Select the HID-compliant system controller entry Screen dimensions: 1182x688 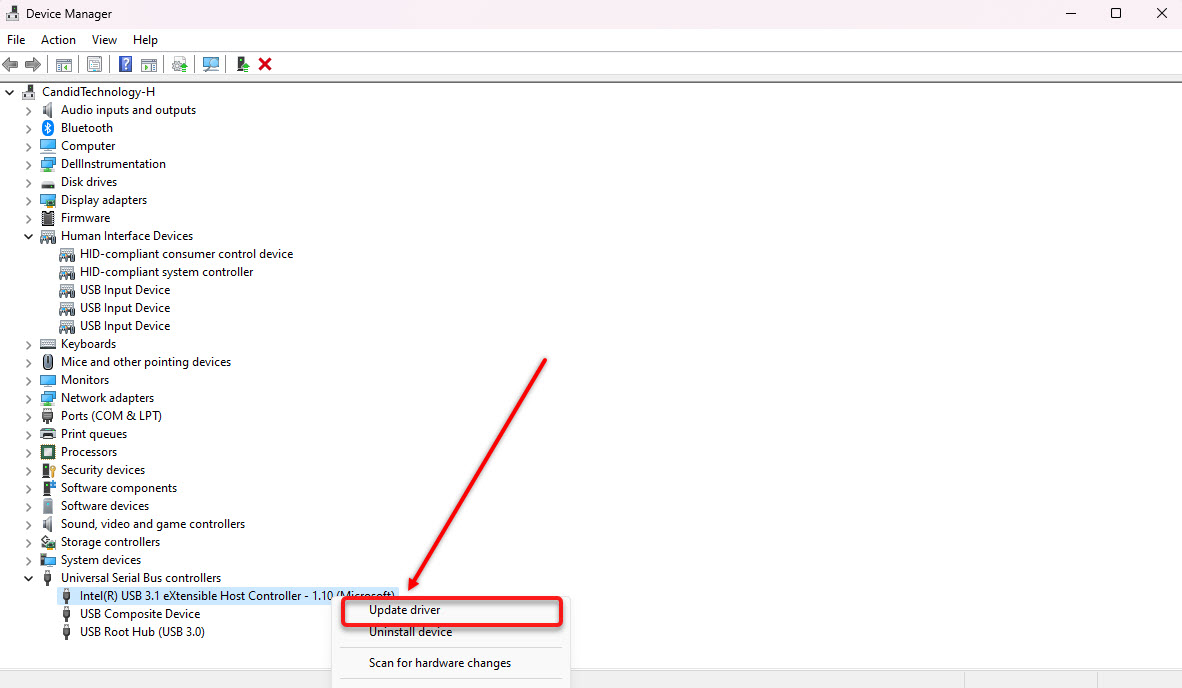[164, 271]
